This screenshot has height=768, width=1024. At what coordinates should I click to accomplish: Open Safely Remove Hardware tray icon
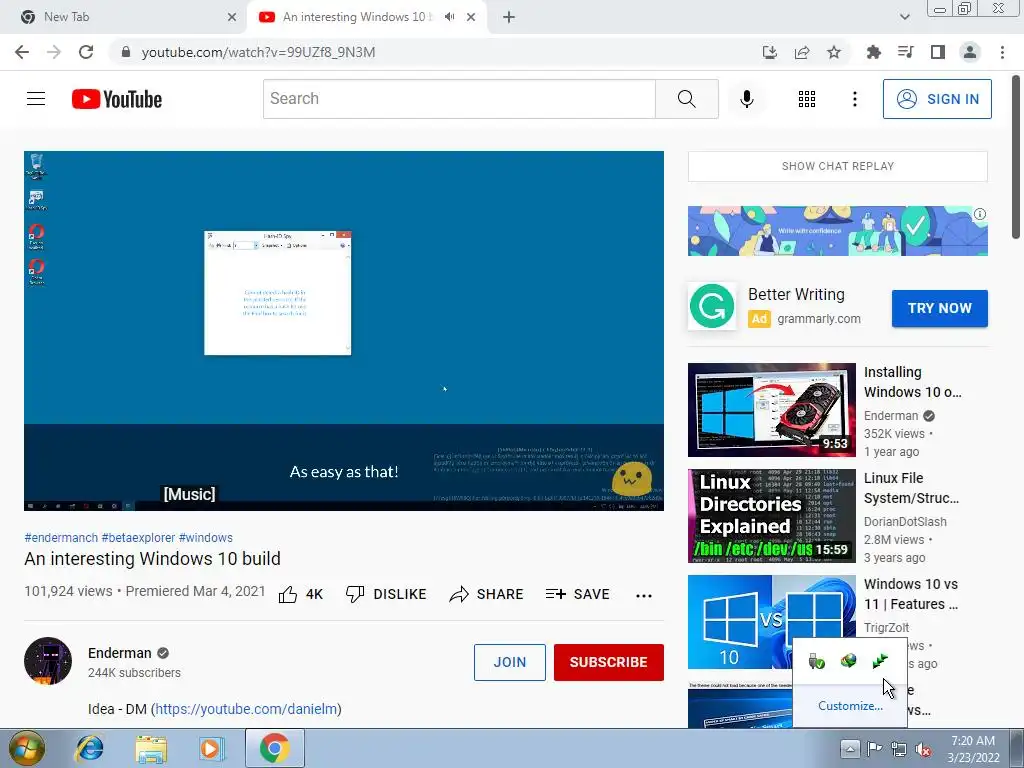pos(816,661)
